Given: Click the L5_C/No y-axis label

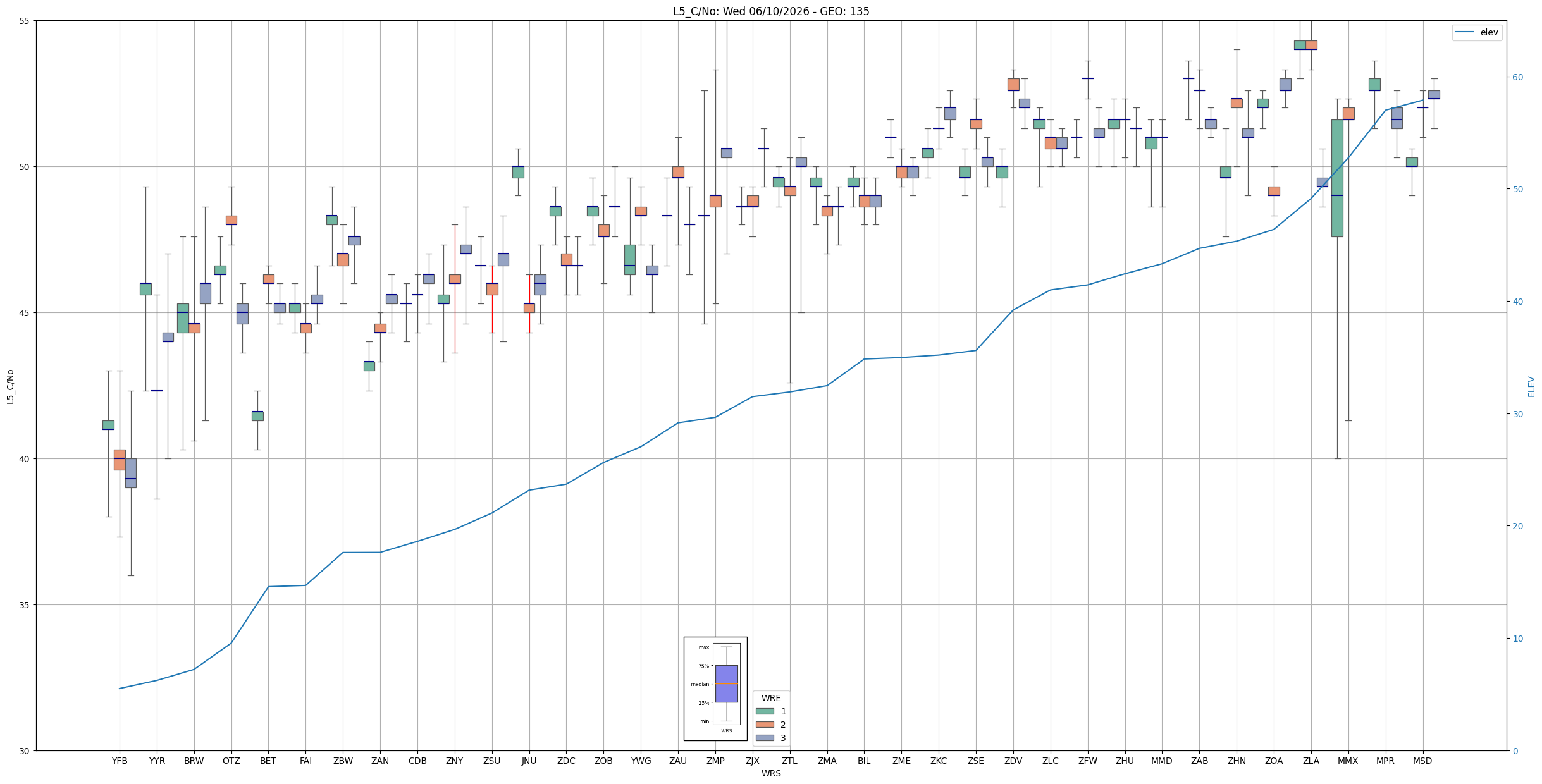Looking at the screenshot, I should click(x=10, y=386).
